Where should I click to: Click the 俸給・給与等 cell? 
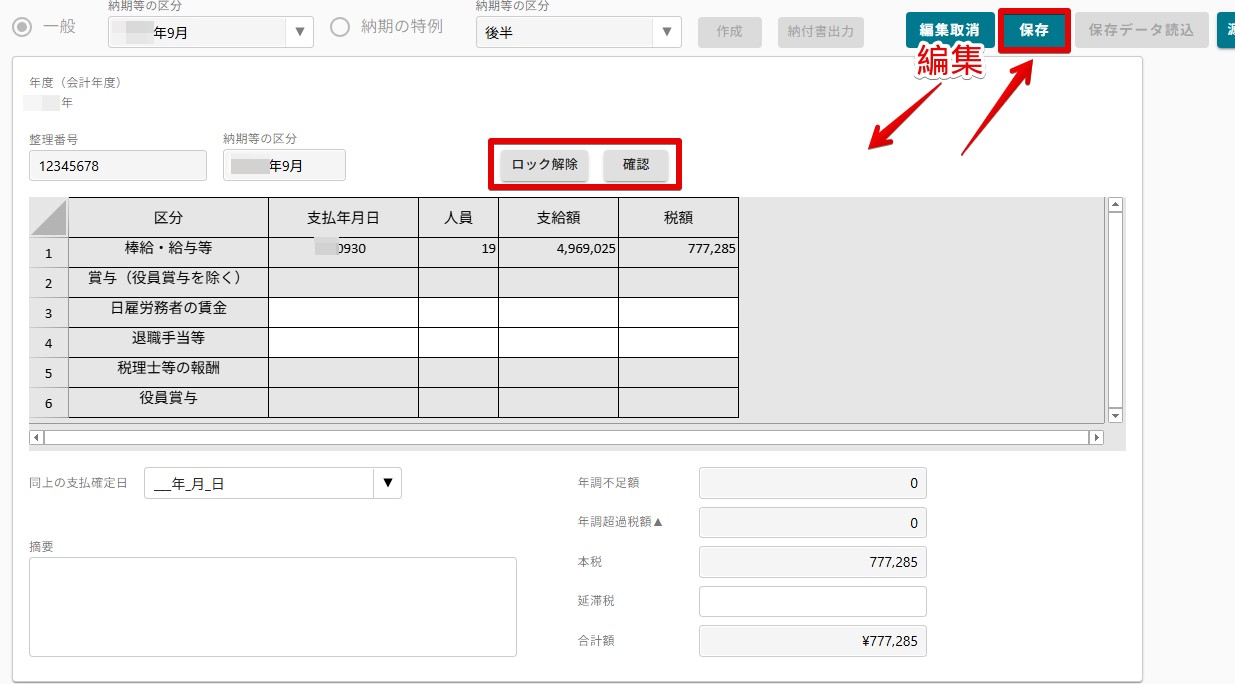pyautogui.click(x=168, y=252)
